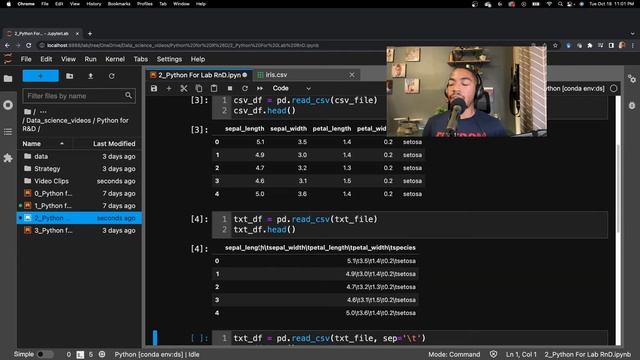Click the empty cell with sep='\t' code
This screenshot has width=640, height=360.
410,338
